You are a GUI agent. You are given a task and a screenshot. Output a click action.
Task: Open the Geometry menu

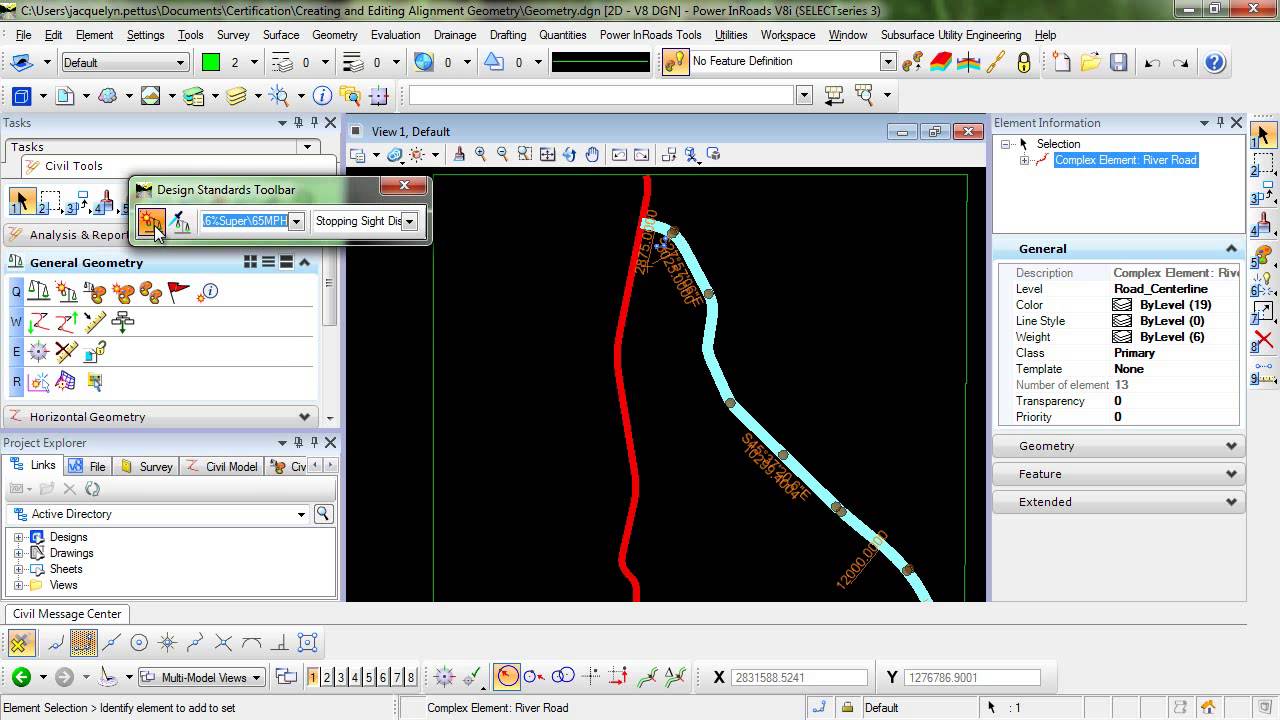[x=334, y=35]
